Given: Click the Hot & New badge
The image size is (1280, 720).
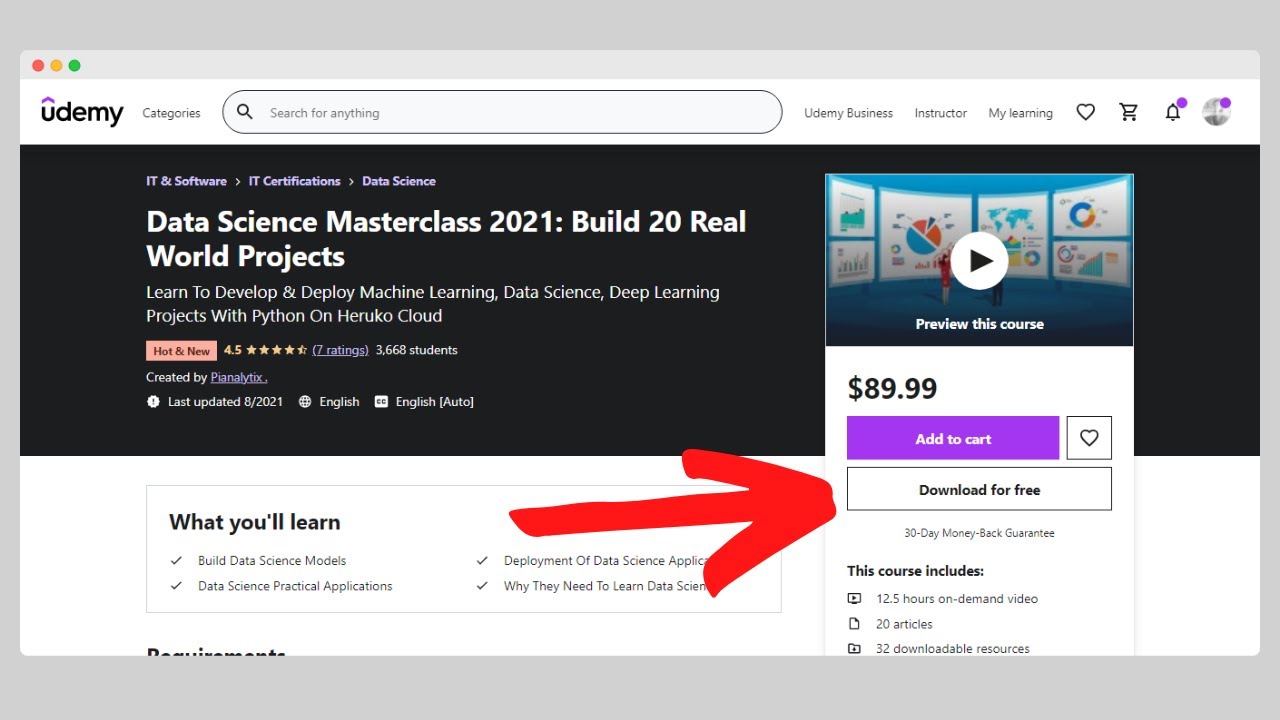Looking at the screenshot, I should click(x=181, y=351).
